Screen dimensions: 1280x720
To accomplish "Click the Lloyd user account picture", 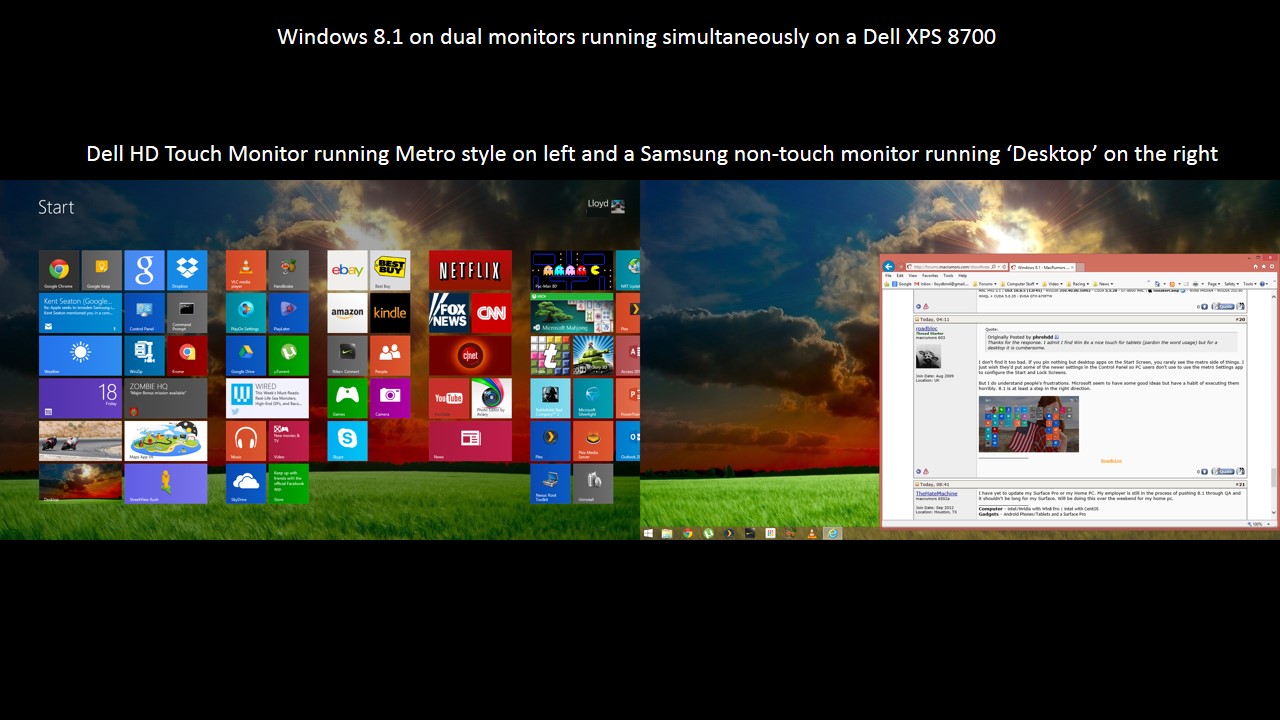I will [618, 205].
